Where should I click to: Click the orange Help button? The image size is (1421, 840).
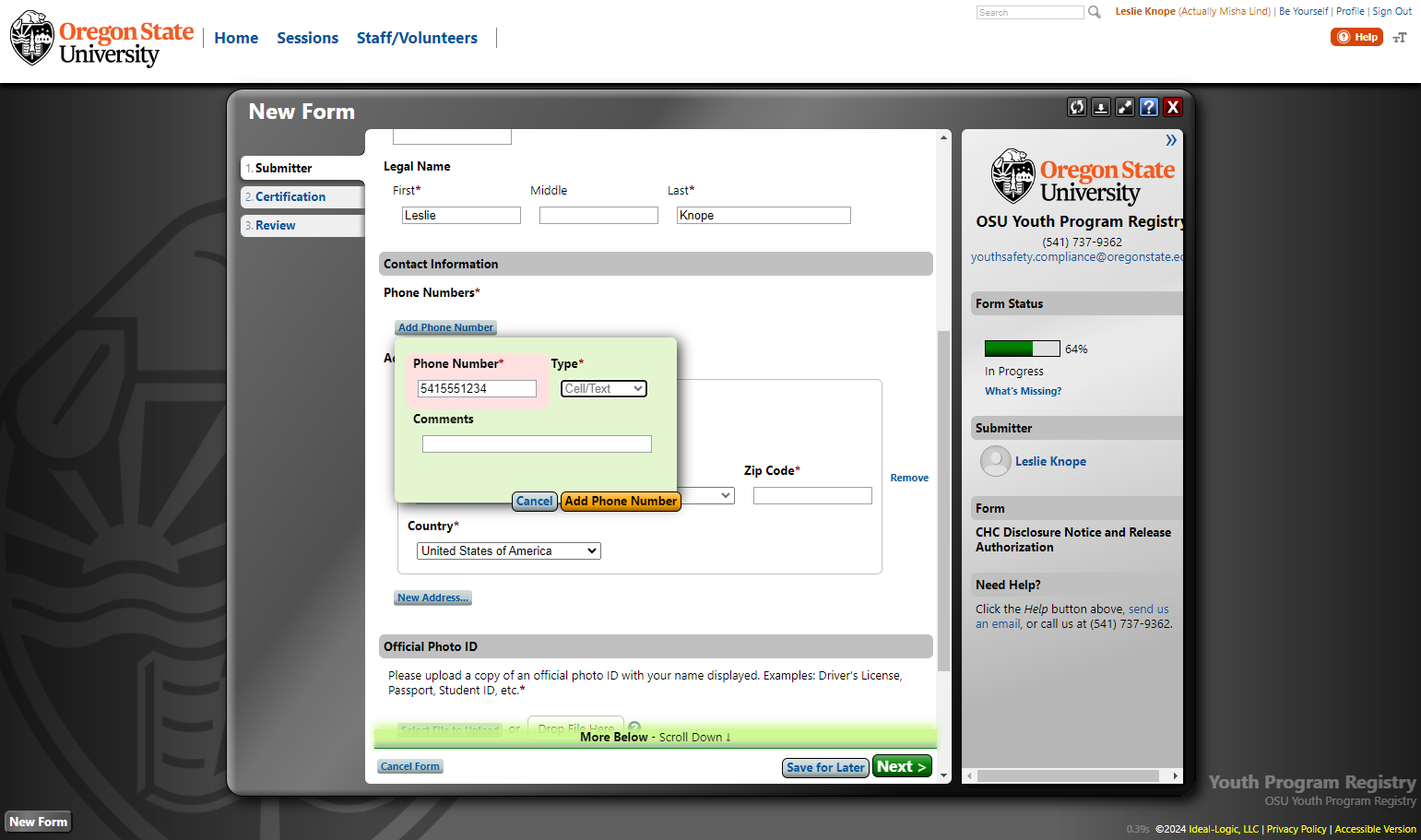pyautogui.click(x=1356, y=37)
